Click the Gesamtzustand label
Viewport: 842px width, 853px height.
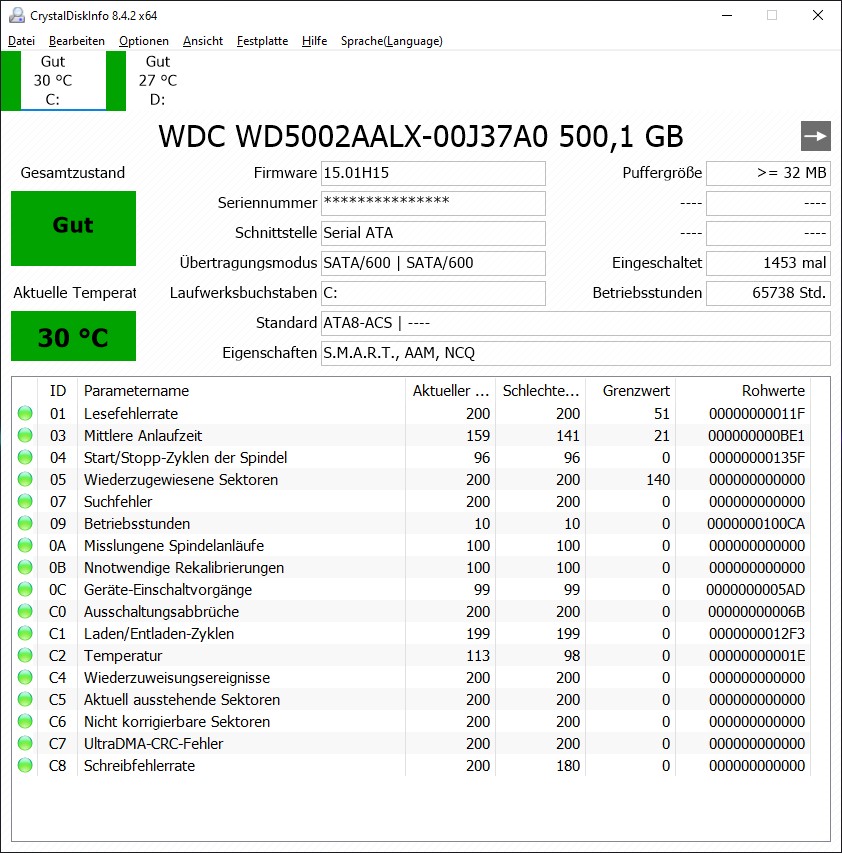[x=73, y=172]
